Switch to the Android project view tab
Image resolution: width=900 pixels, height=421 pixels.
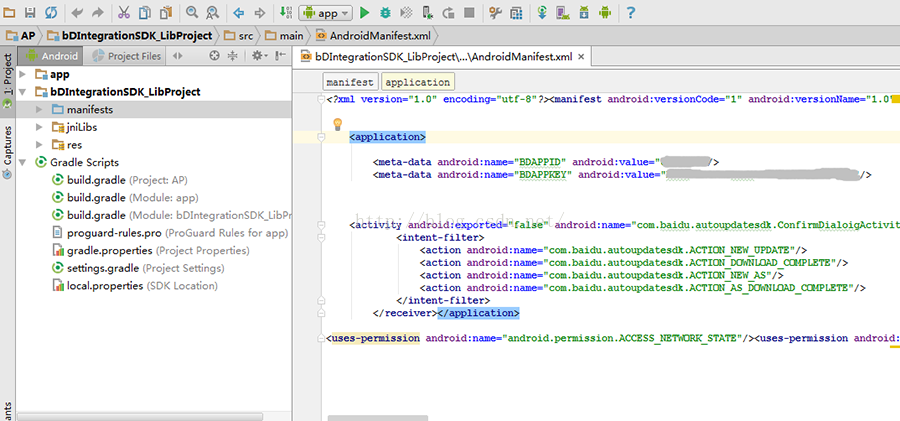[51, 56]
